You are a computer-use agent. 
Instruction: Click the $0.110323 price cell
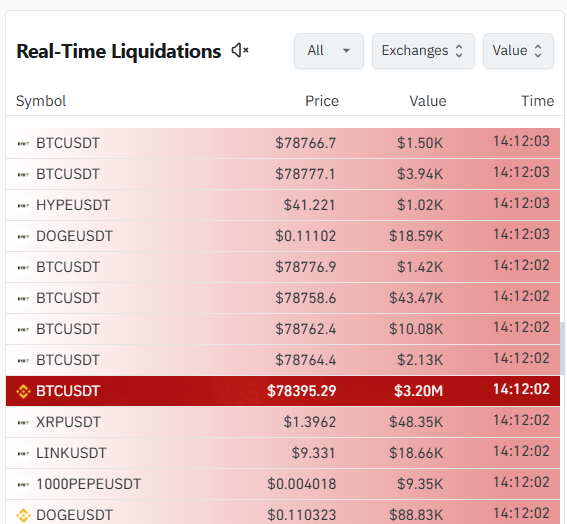[302, 515]
